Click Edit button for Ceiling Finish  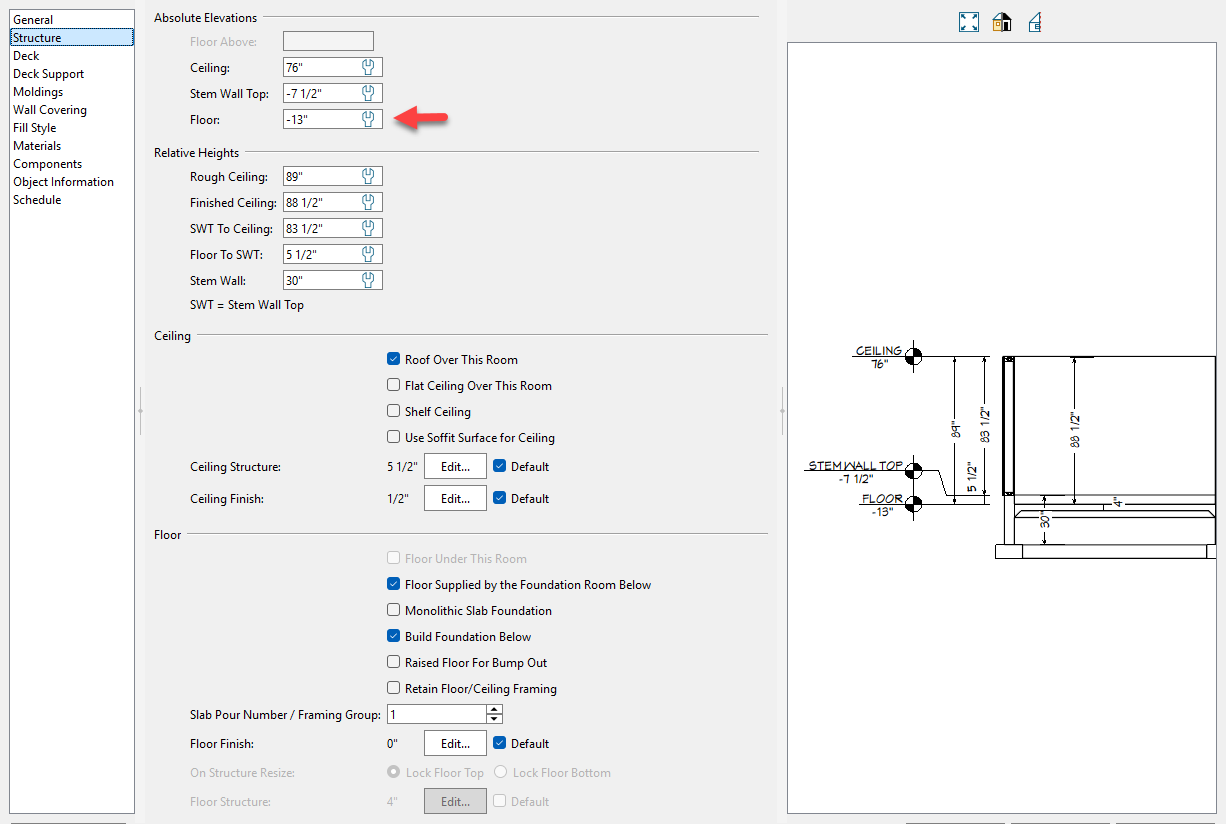pos(455,498)
